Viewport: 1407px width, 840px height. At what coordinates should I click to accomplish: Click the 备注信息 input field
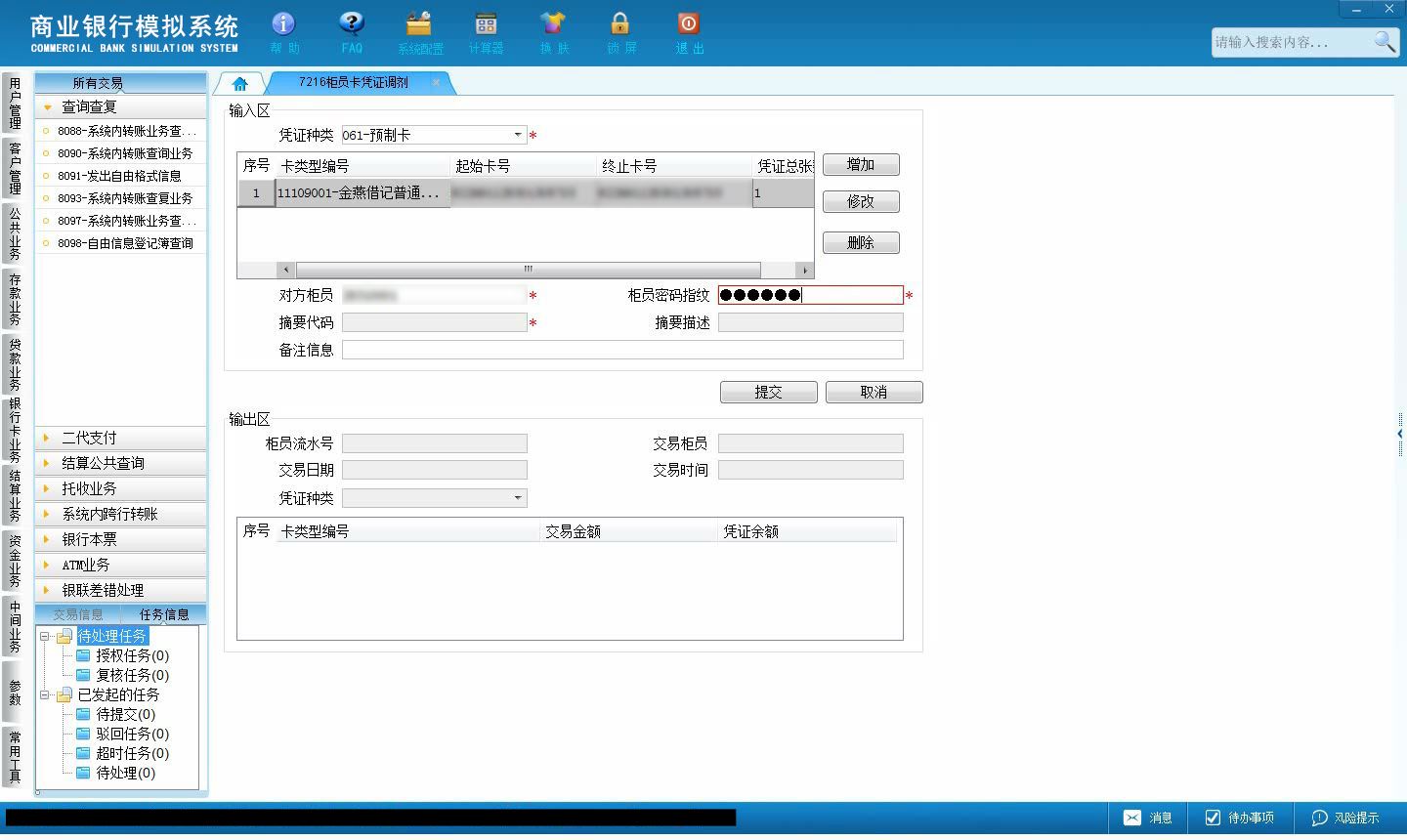[x=622, y=350]
